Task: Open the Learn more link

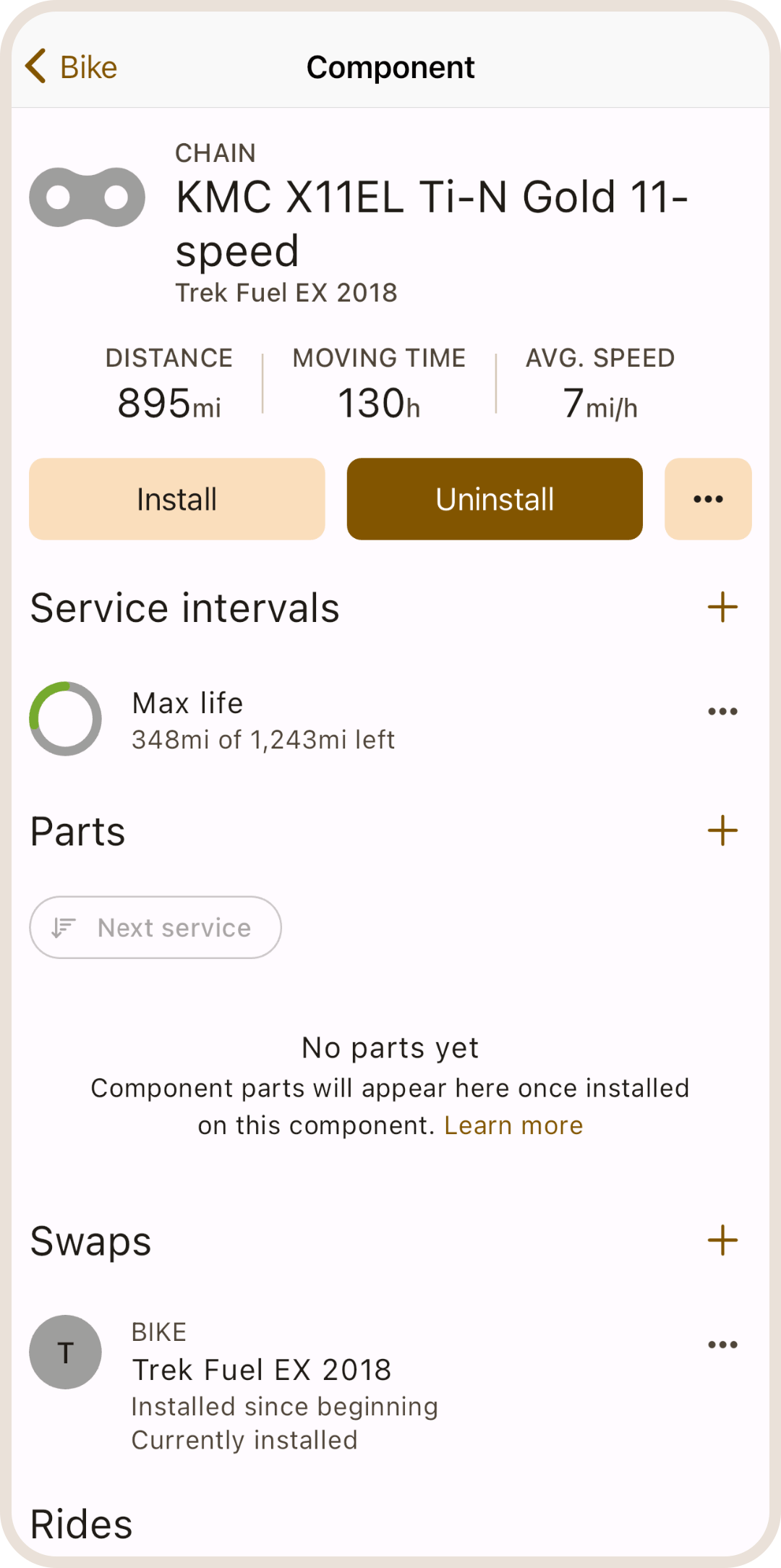Action: (513, 1126)
